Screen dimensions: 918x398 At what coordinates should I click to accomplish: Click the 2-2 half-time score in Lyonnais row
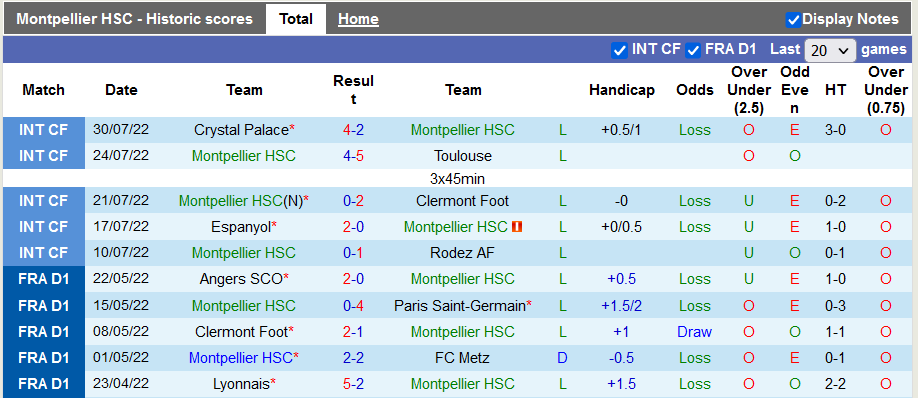(835, 384)
